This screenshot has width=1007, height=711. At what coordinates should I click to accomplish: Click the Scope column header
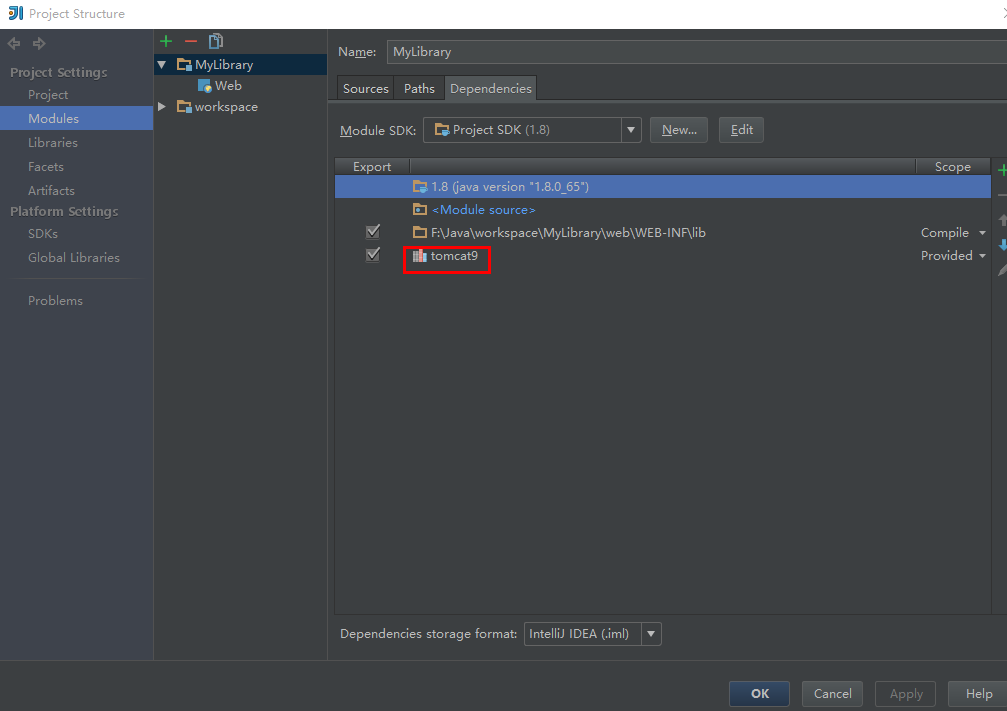tap(952, 167)
